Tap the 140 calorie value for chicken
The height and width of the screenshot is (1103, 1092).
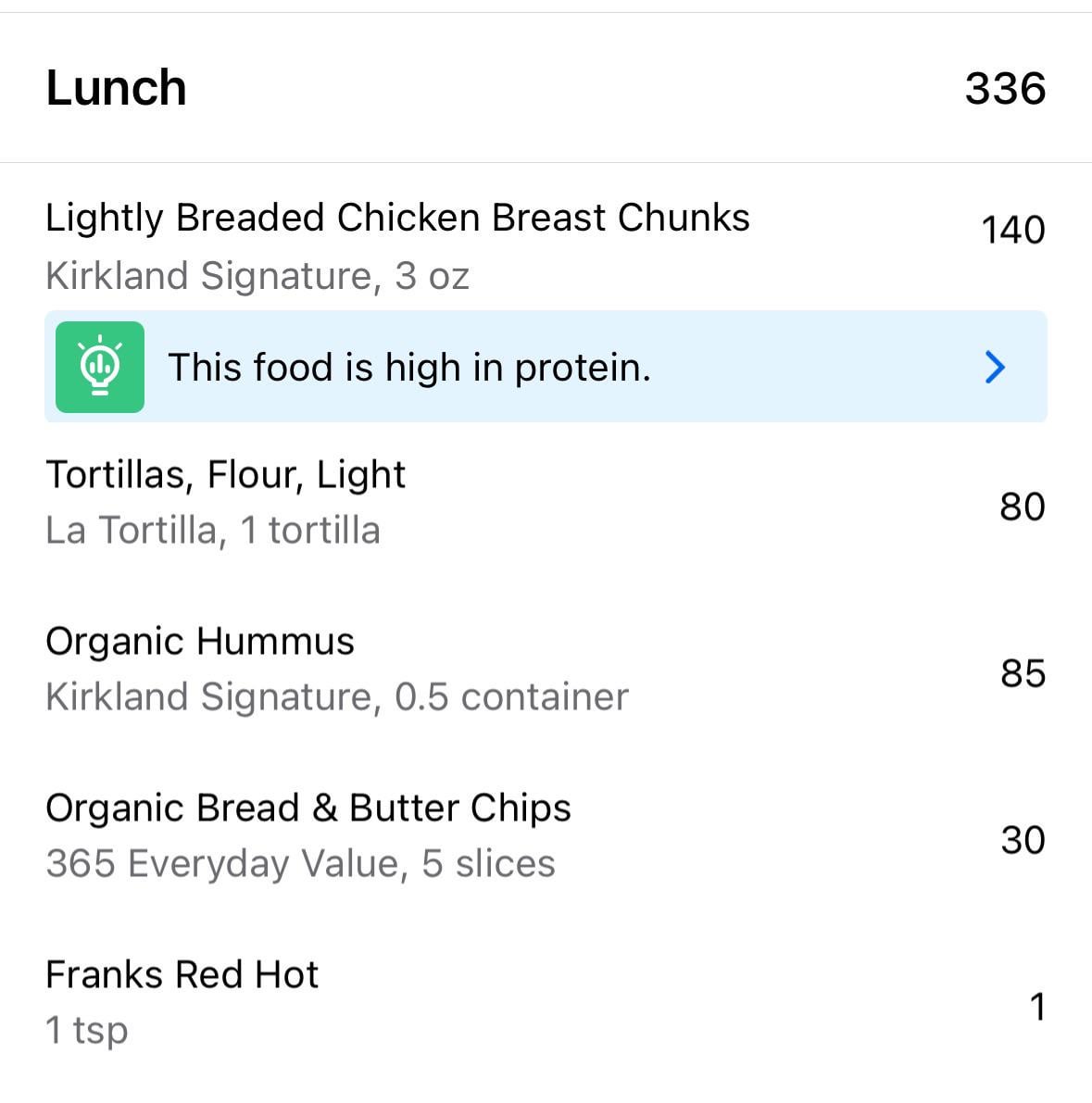[1013, 230]
